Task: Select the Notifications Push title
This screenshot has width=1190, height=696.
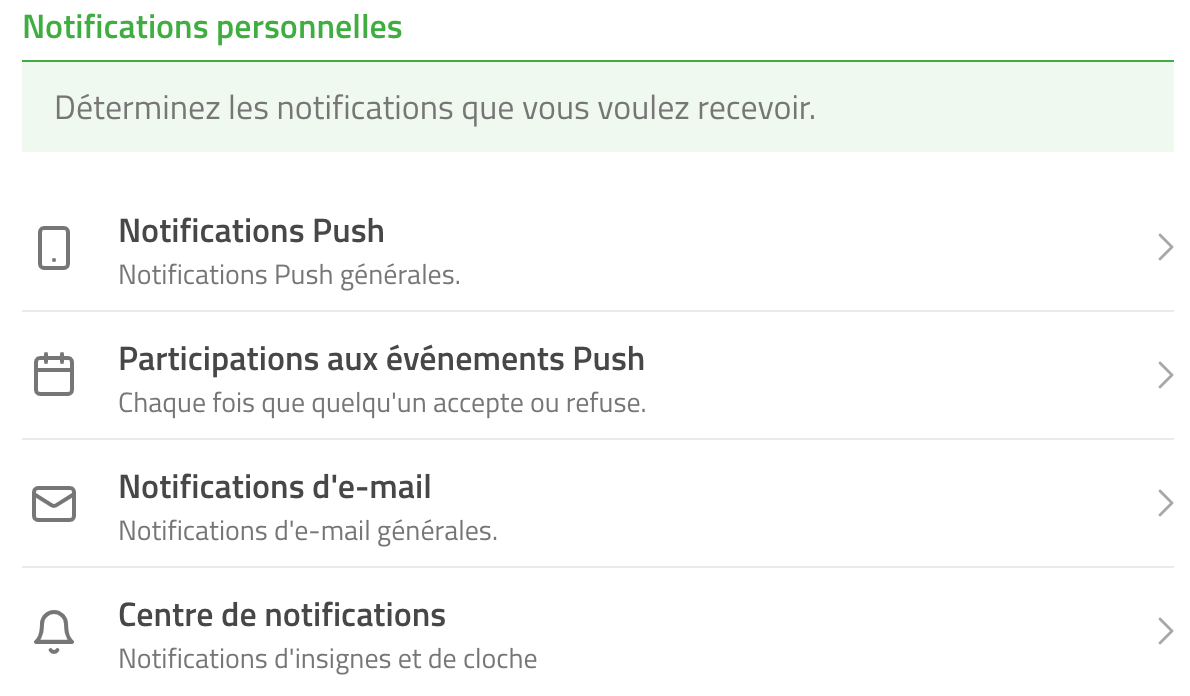Action: (251, 231)
